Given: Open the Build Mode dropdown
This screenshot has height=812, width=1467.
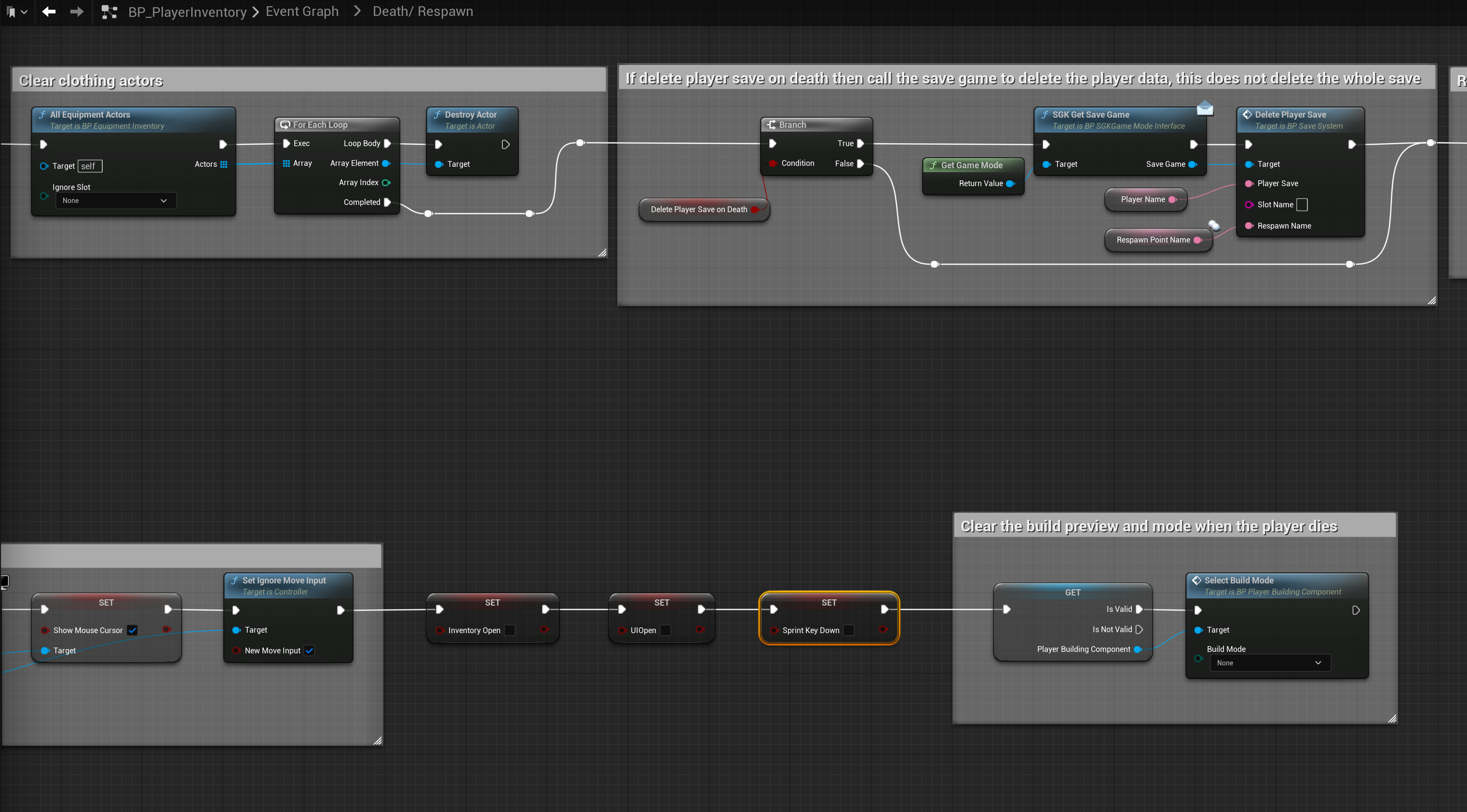Looking at the screenshot, I should [x=1269, y=663].
